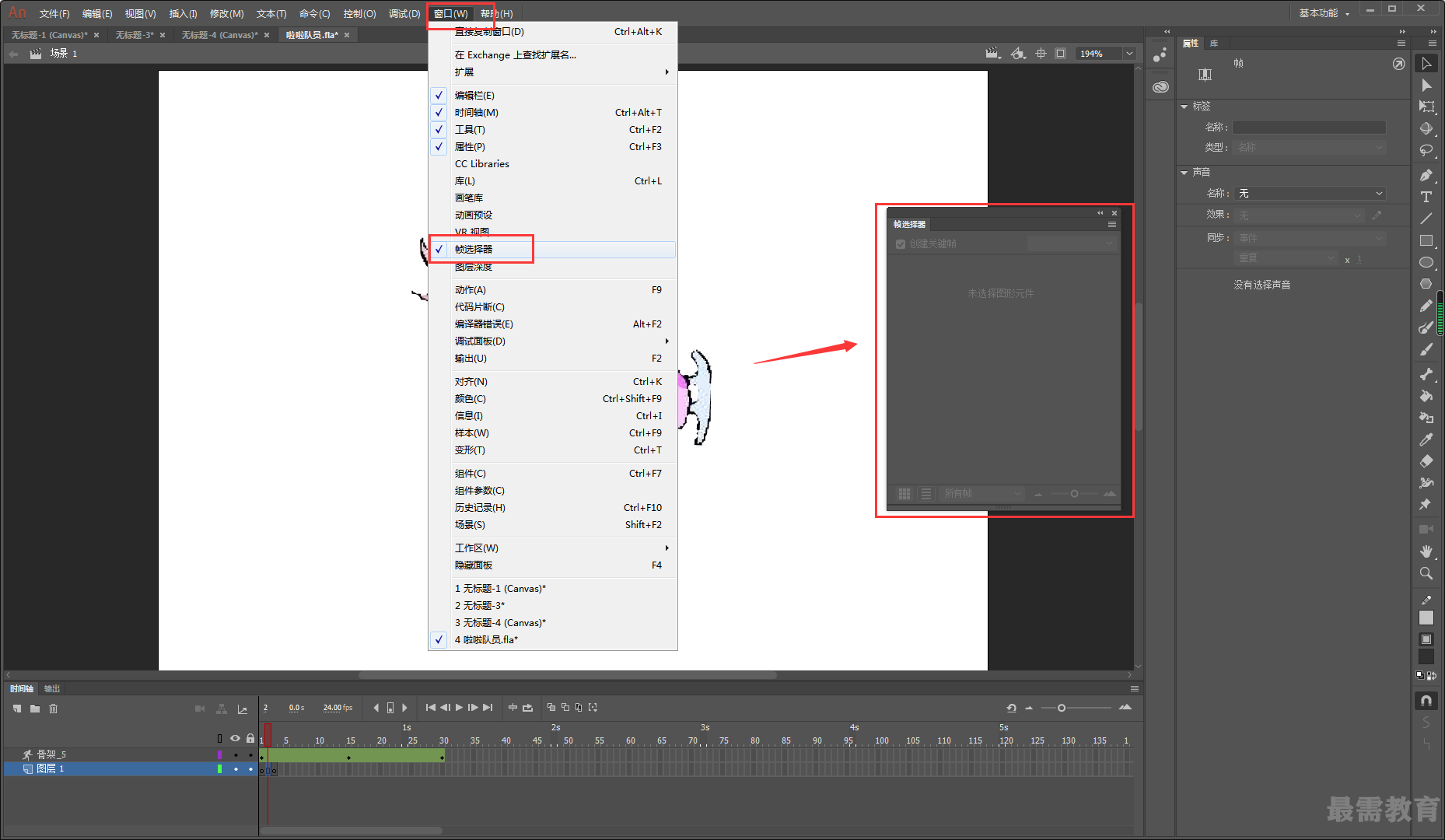
Task: Go to the first frame
Action: [x=431, y=708]
